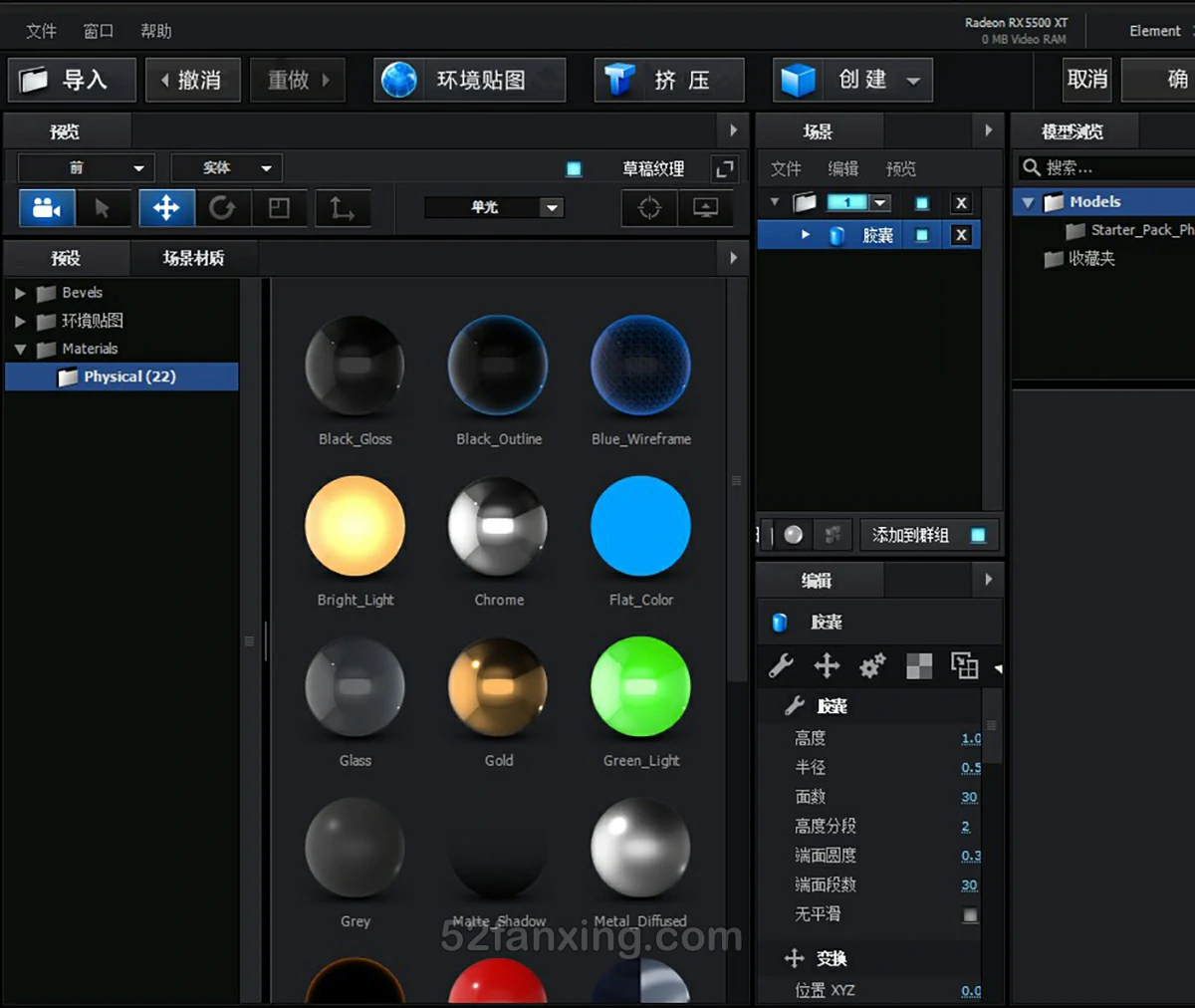Select the Starter_Pack folder in model browser

click(x=1129, y=230)
